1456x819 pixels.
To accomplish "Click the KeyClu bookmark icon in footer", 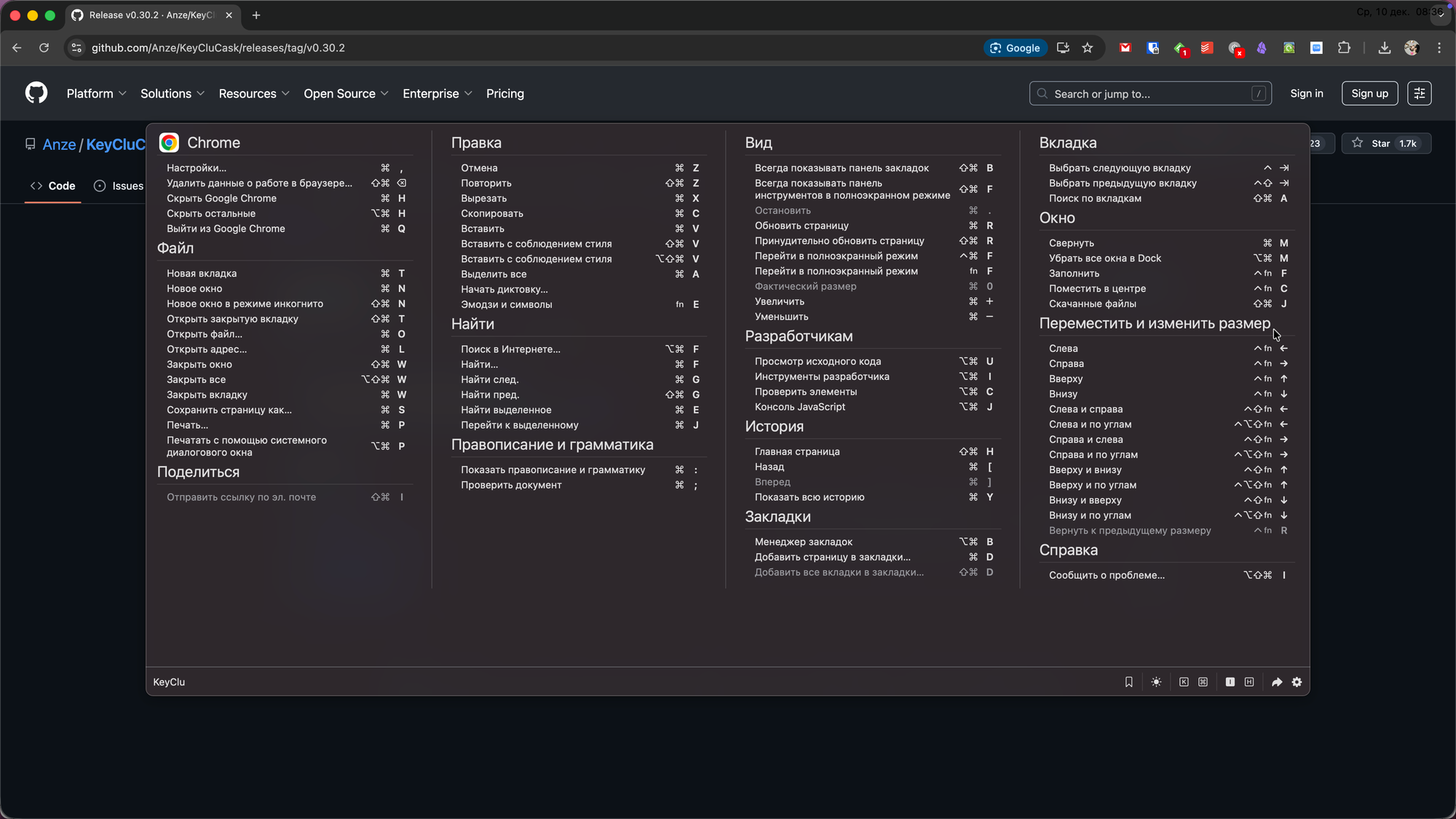I will tap(1128, 682).
